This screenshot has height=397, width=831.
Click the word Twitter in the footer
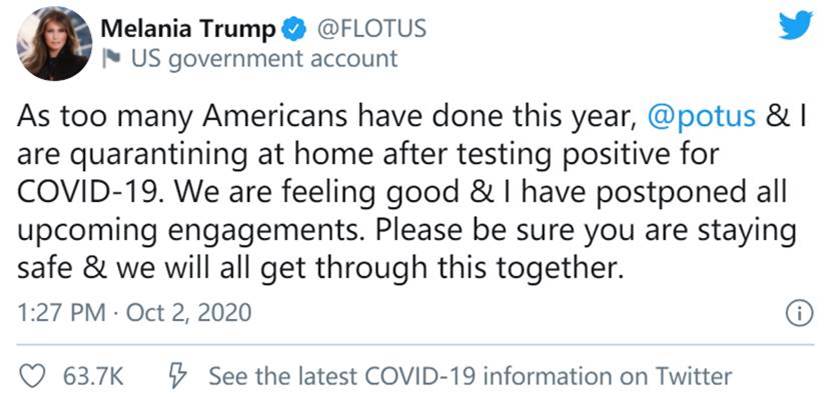pyautogui.click(x=694, y=376)
